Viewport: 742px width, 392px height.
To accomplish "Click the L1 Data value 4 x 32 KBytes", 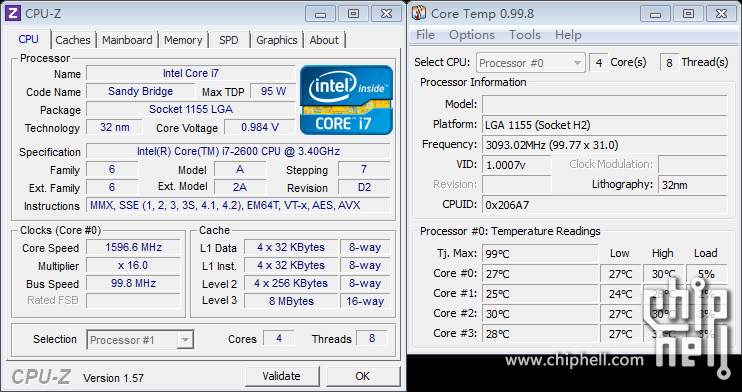I will 291,248.
